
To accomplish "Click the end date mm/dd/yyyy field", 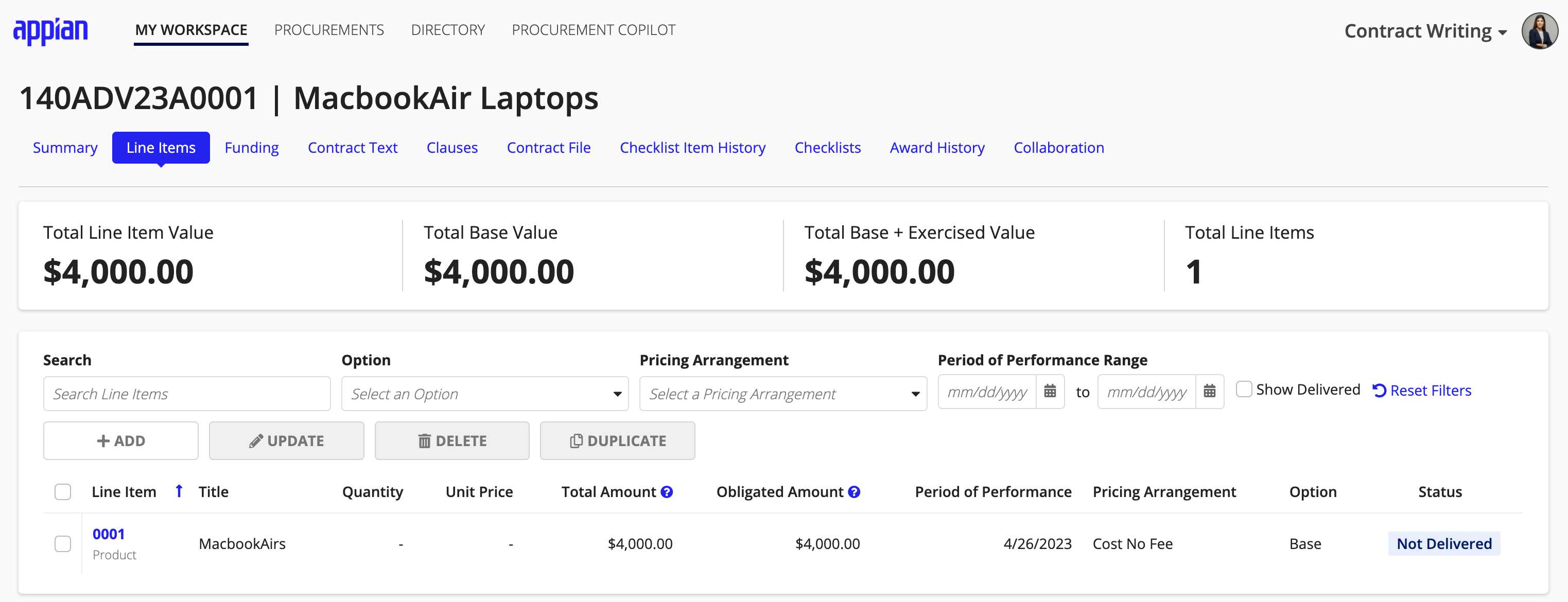I will (1146, 392).
